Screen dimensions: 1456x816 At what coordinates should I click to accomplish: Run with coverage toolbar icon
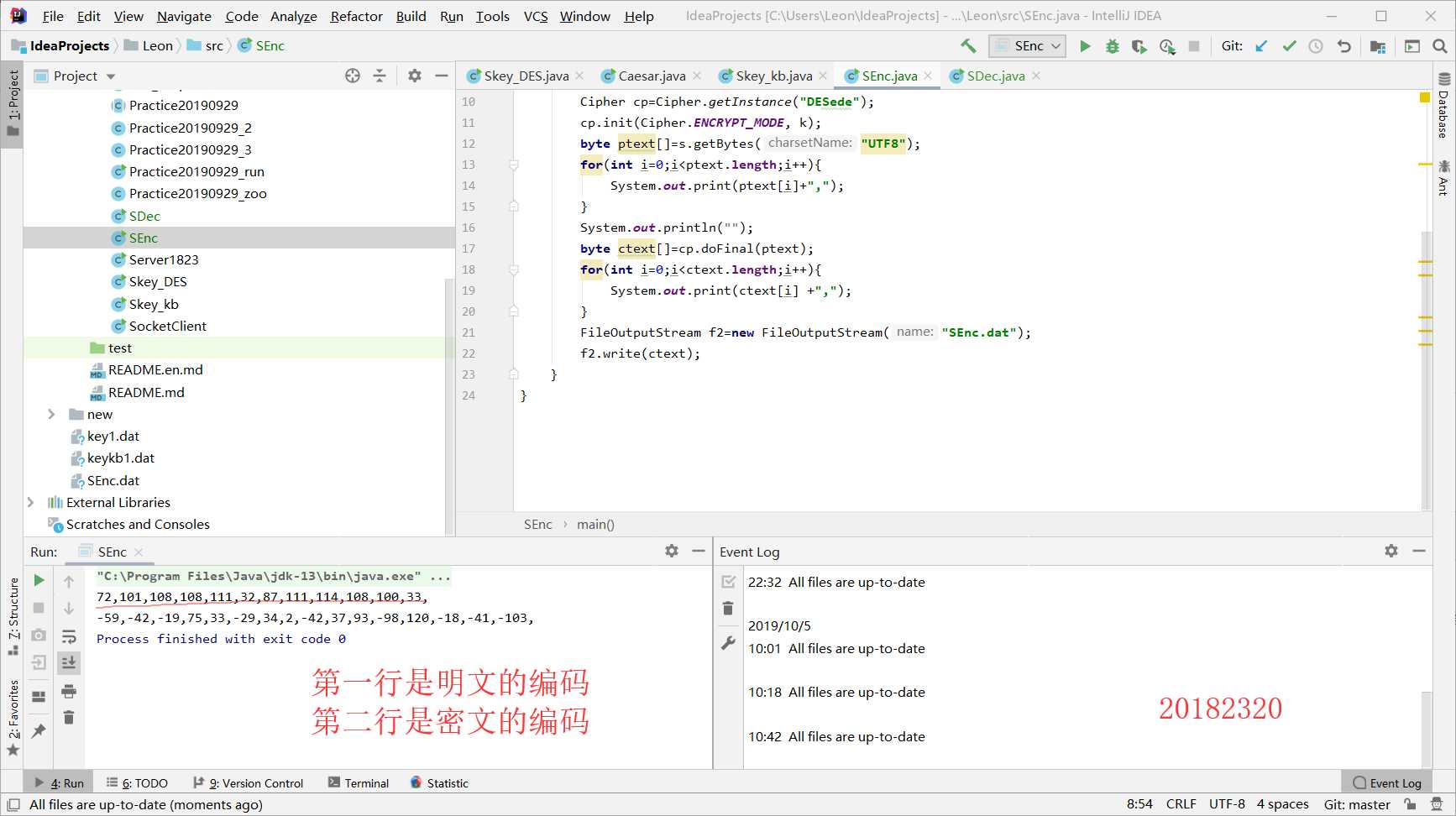pos(1139,46)
